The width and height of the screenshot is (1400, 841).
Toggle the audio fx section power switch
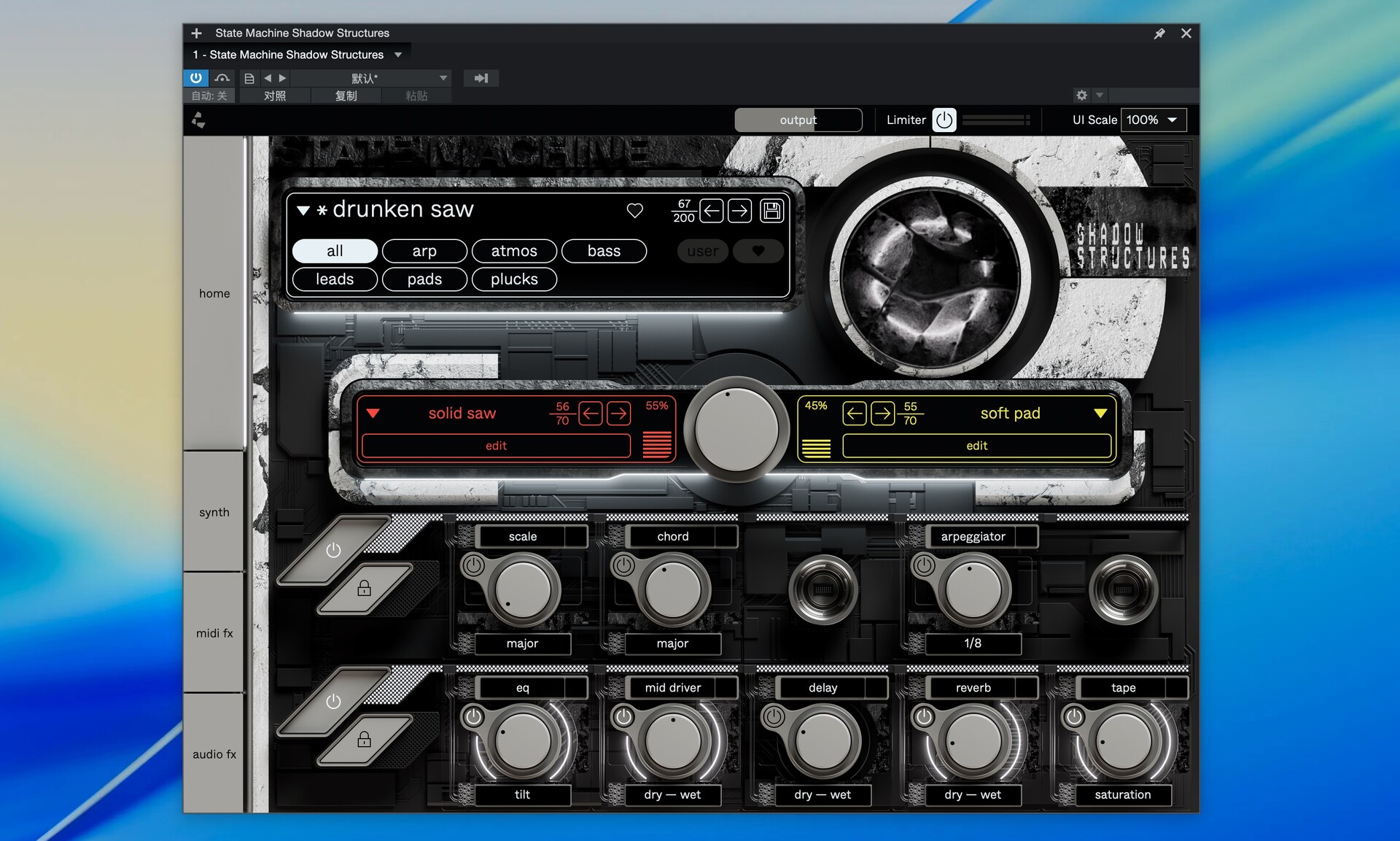[x=333, y=702]
